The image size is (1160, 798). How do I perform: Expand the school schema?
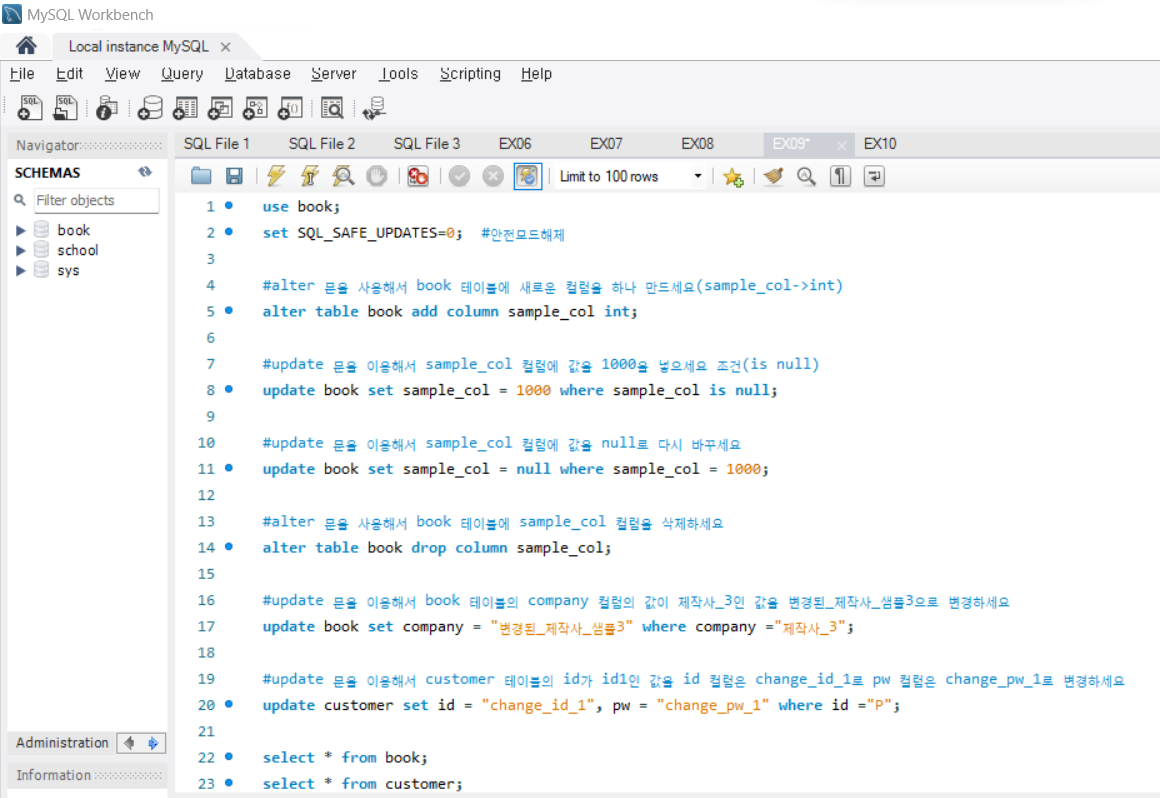[x=21, y=250]
